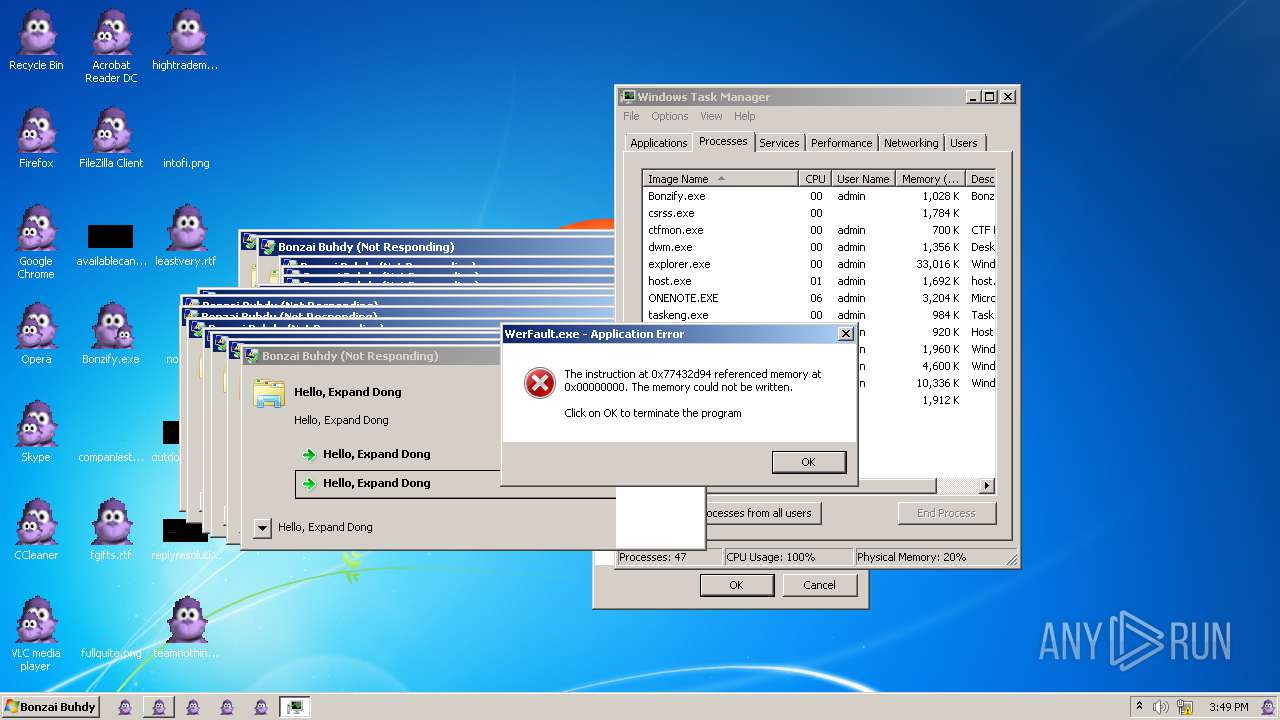Screen dimensions: 1280x720
Task: Click the 3:49 PM system clock
Action: (1229, 707)
